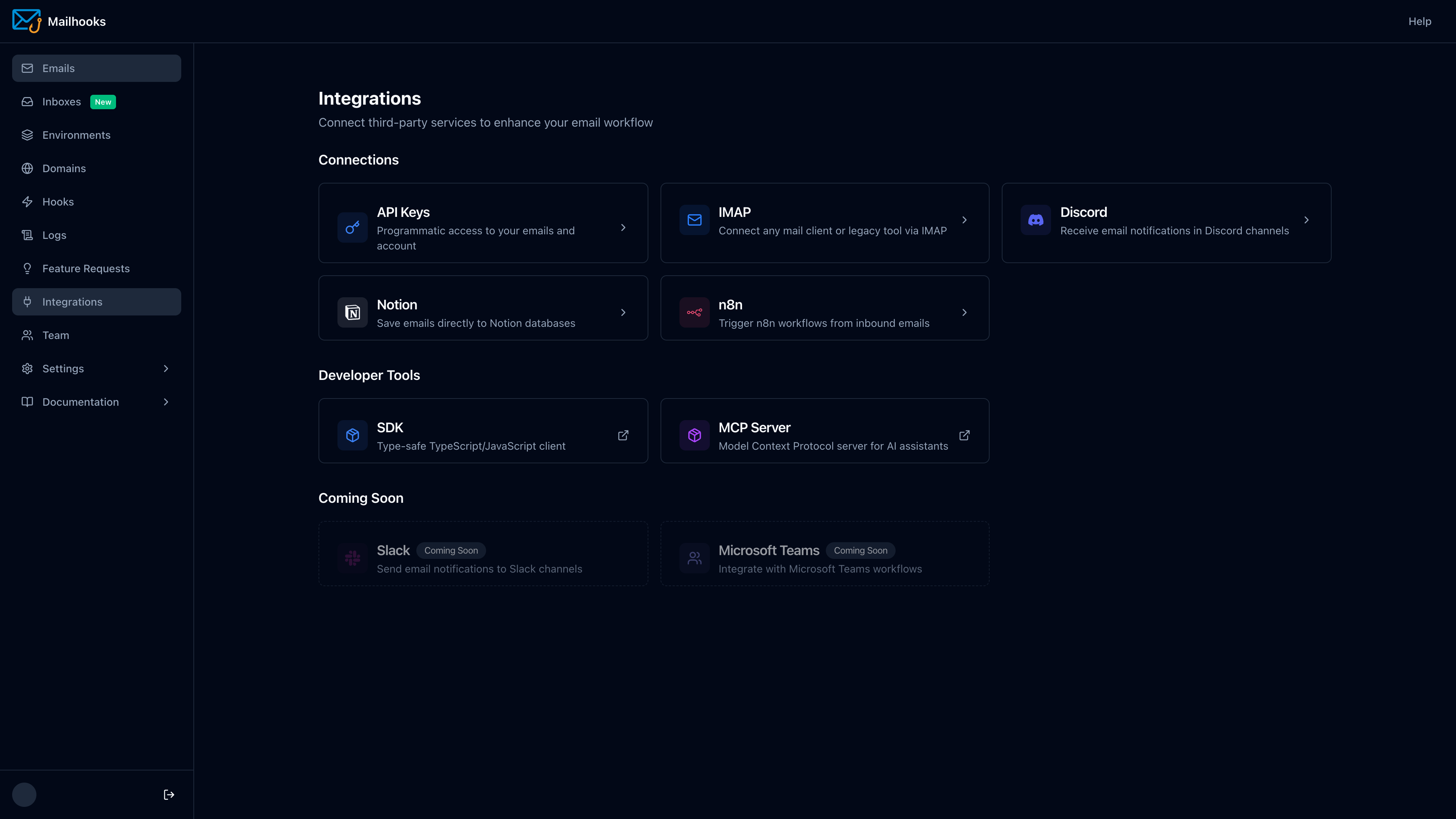Viewport: 1456px width, 819px height.
Task: Open the SDK card title
Action: pos(390,427)
